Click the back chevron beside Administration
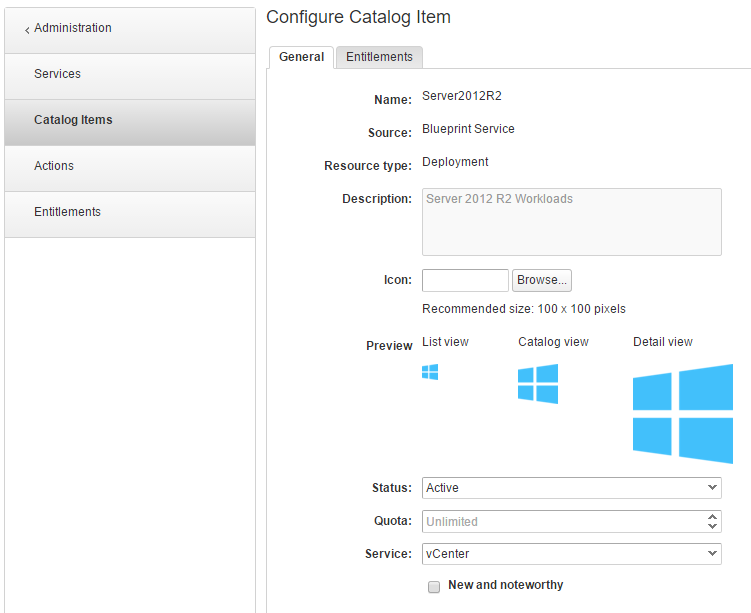The height and width of the screenshot is (613, 751). 27,30
